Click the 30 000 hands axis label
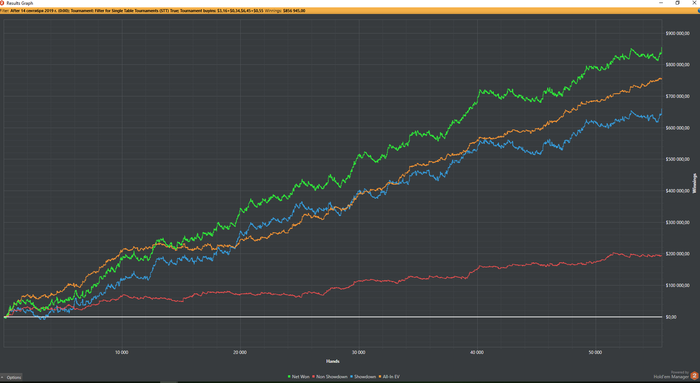This screenshot has width=700, height=383. point(358,352)
